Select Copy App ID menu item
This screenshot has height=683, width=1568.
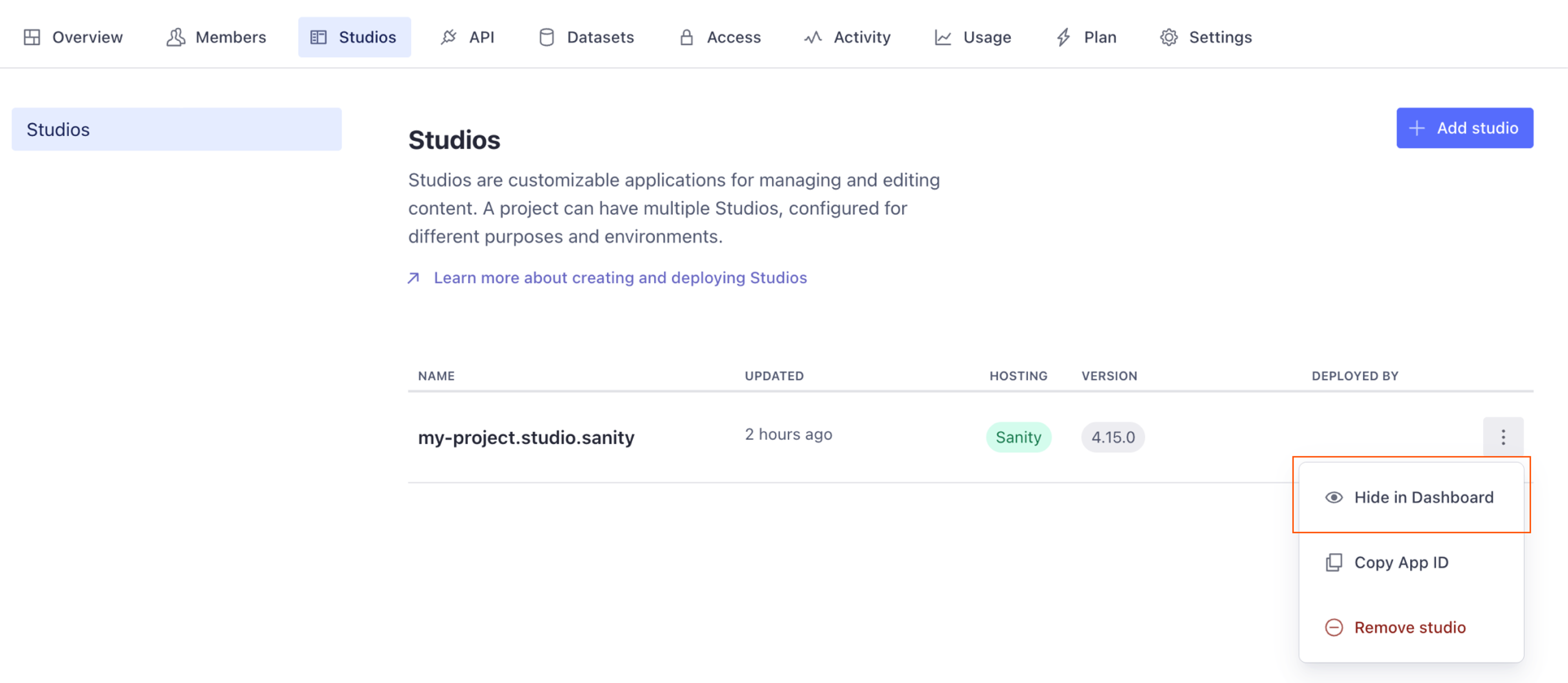[1411, 563]
